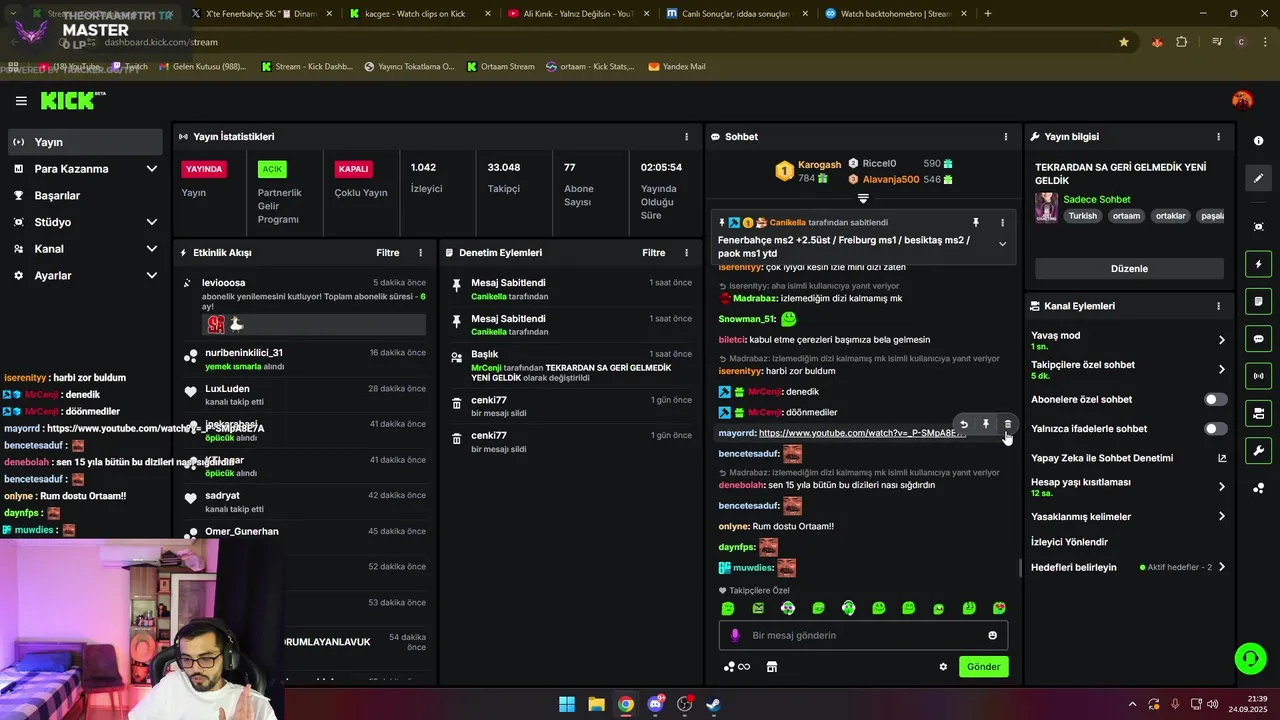
Task: Click the pin icon on the pinned message
Action: pos(976,223)
